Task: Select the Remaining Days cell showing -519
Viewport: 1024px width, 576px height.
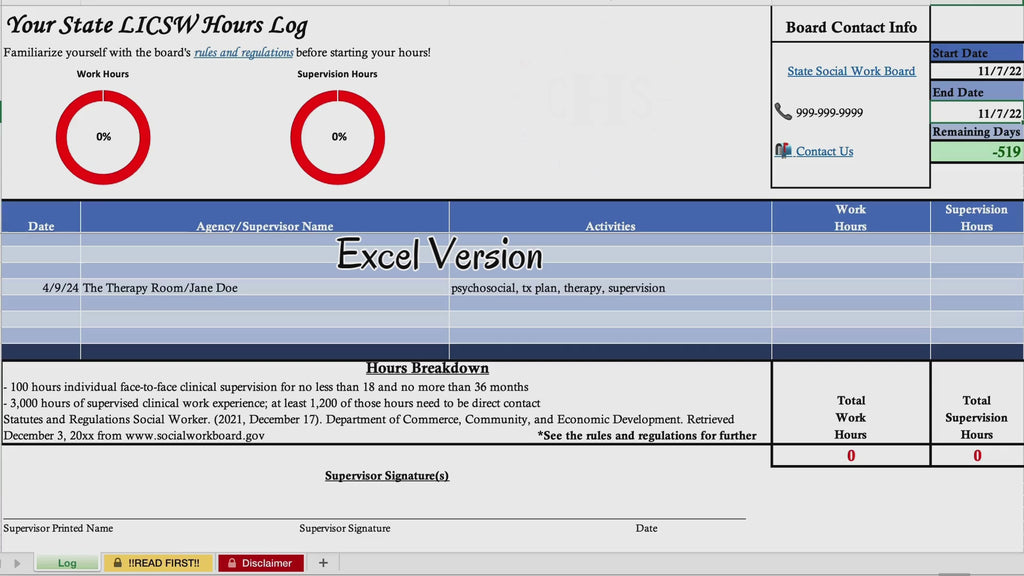Action: (977, 152)
